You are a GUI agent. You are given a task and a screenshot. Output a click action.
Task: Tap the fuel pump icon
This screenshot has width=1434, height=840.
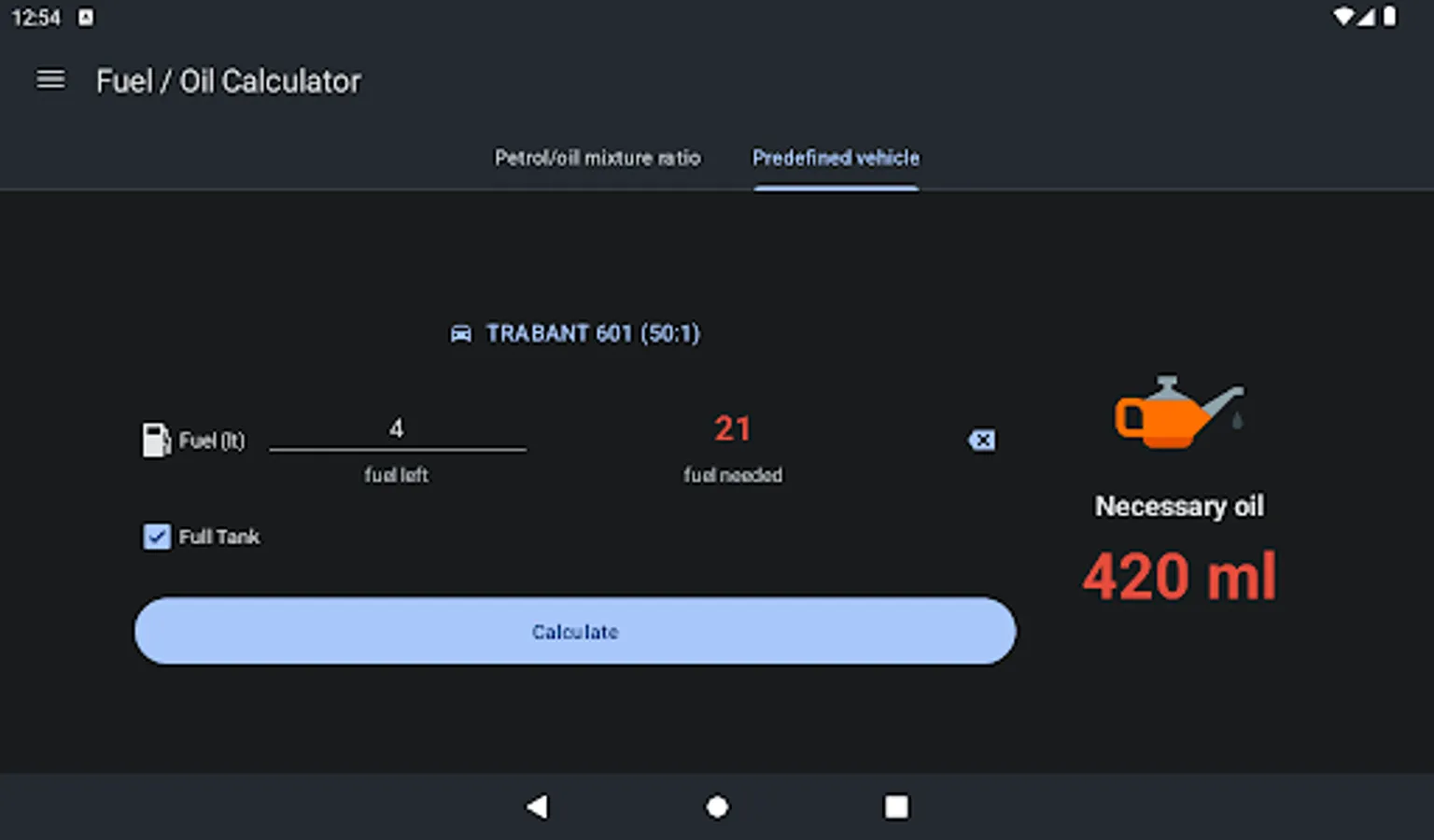point(155,440)
